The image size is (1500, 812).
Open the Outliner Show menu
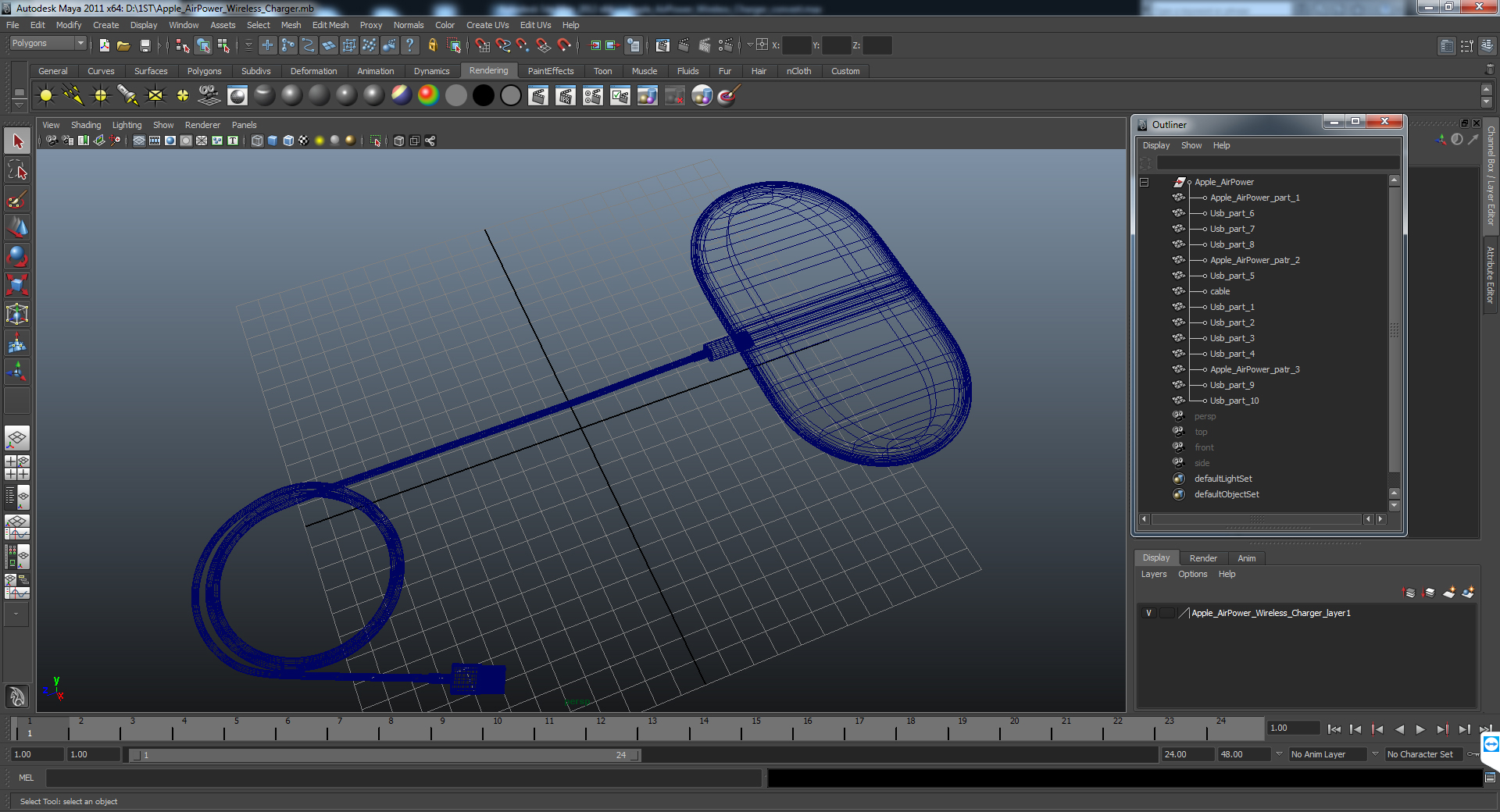tap(1191, 145)
